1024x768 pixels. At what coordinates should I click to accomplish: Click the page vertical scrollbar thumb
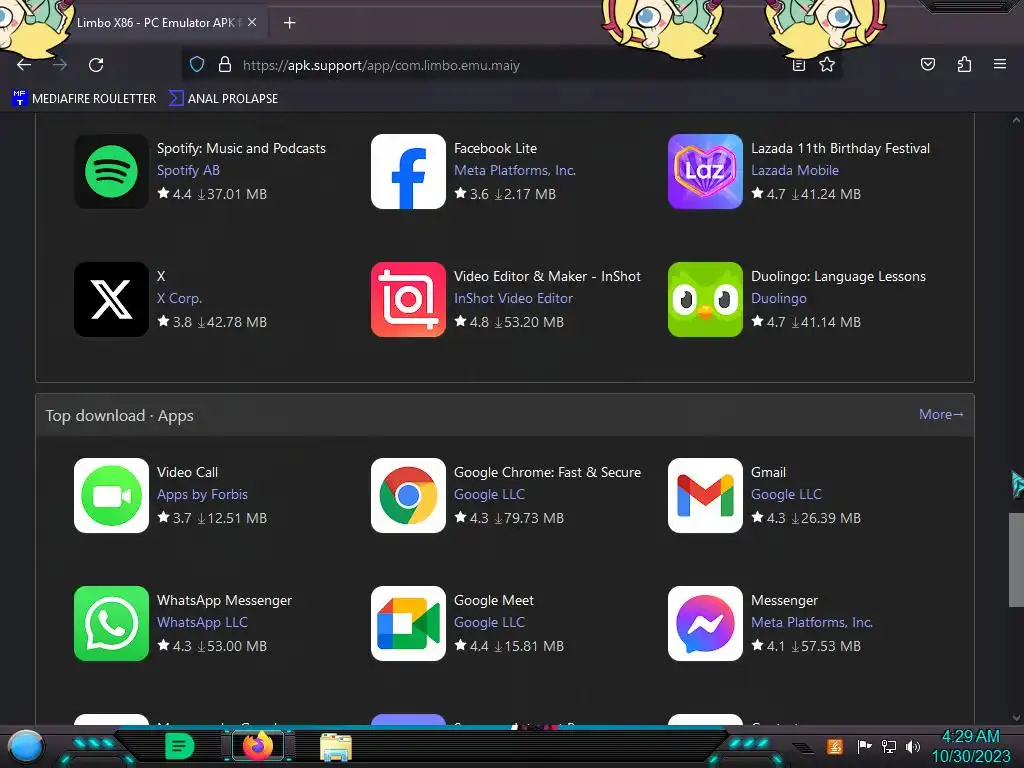(1016, 560)
